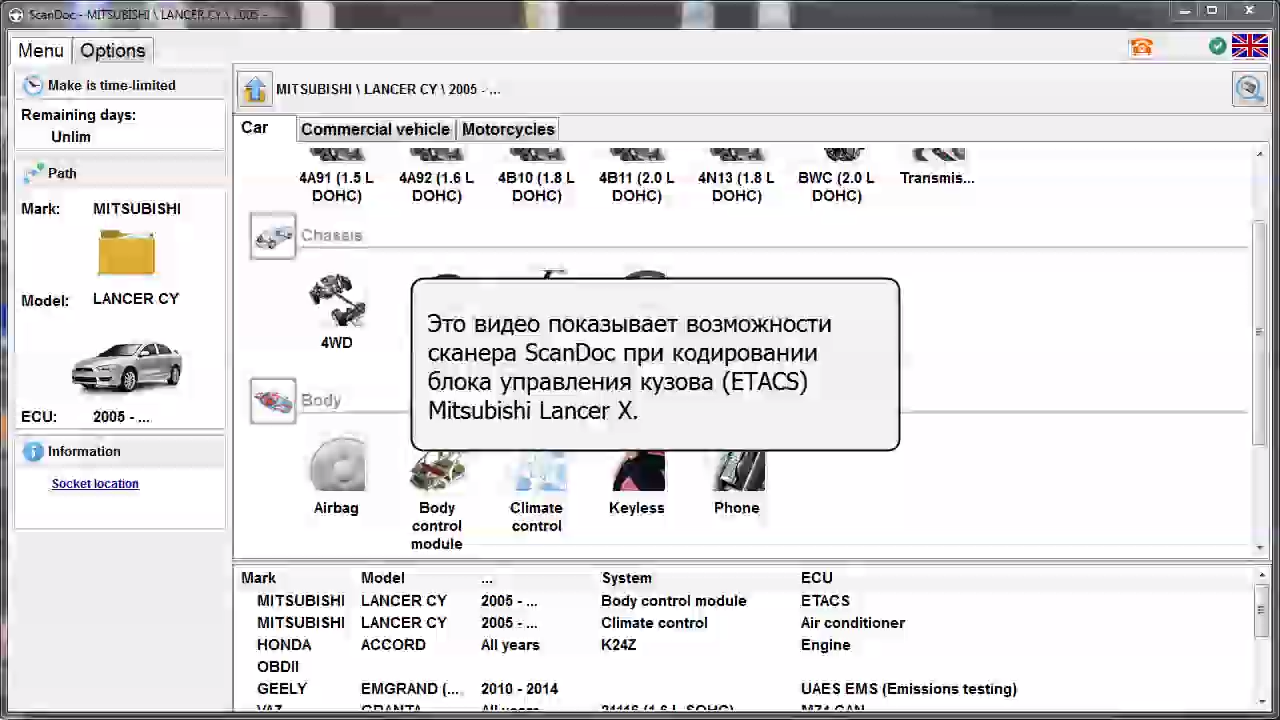This screenshot has width=1280, height=720.
Task: Select the 4N13 (1.8 L DOHC) engine
Action: [x=736, y=176]
